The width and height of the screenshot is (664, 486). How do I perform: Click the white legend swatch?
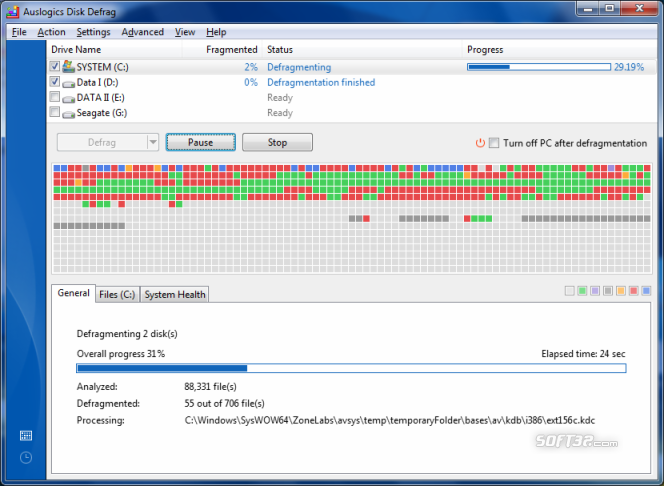(570, 291)
